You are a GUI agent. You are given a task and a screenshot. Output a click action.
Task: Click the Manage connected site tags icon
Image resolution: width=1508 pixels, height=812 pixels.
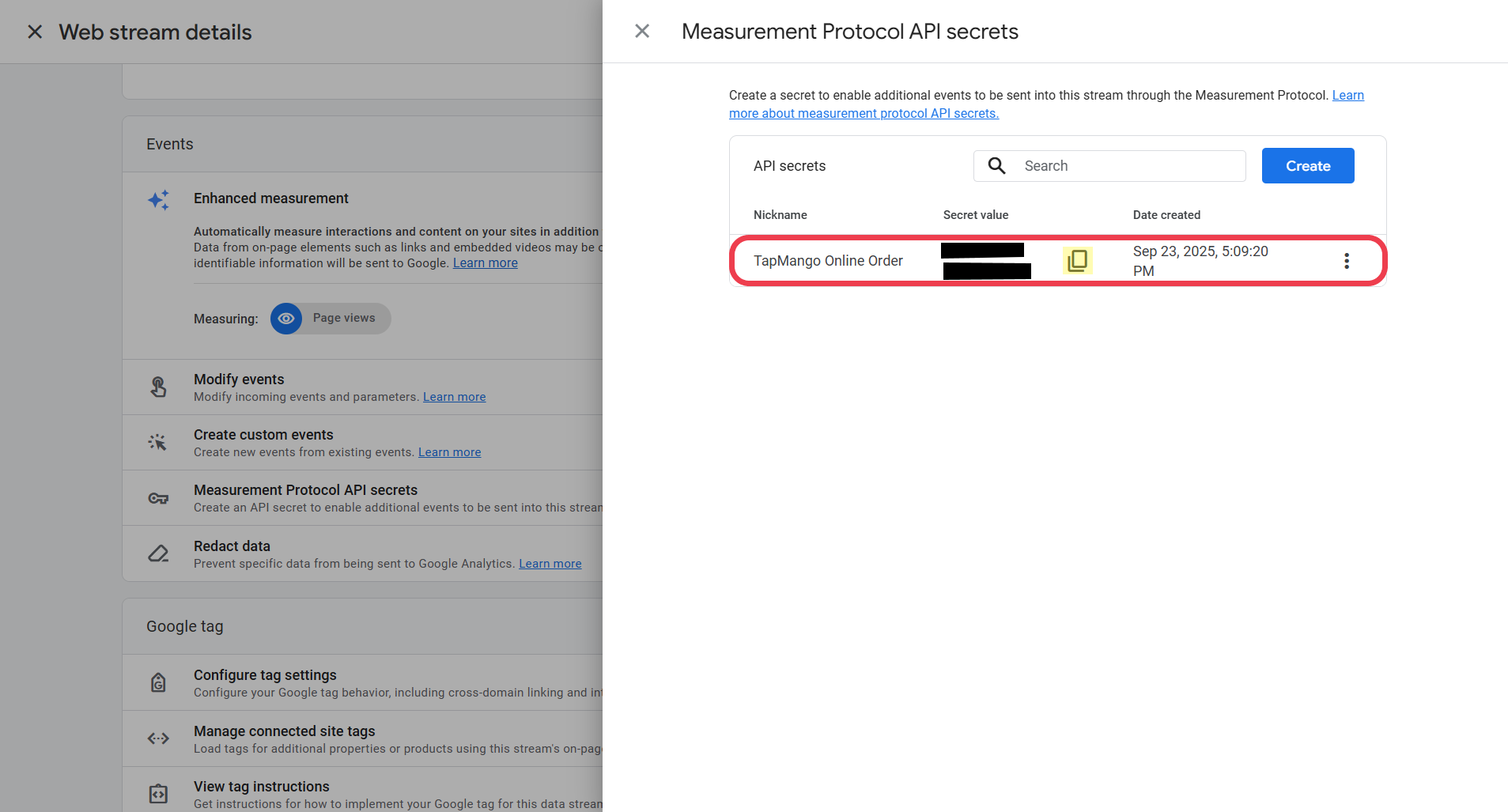pyautogui.click(x=158, y=738)
